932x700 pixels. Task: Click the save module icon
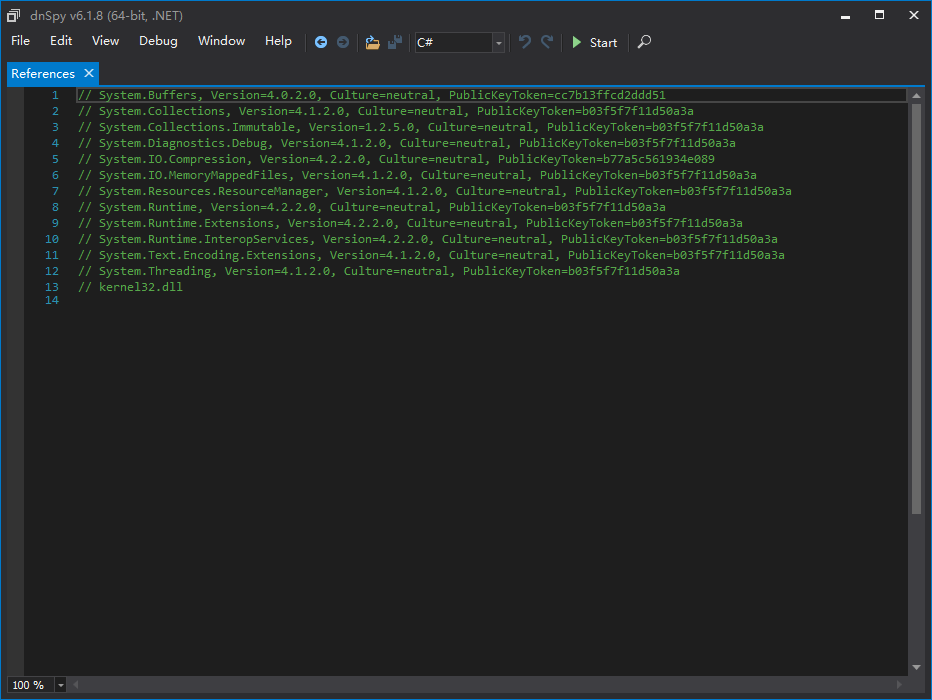[394, 42]
